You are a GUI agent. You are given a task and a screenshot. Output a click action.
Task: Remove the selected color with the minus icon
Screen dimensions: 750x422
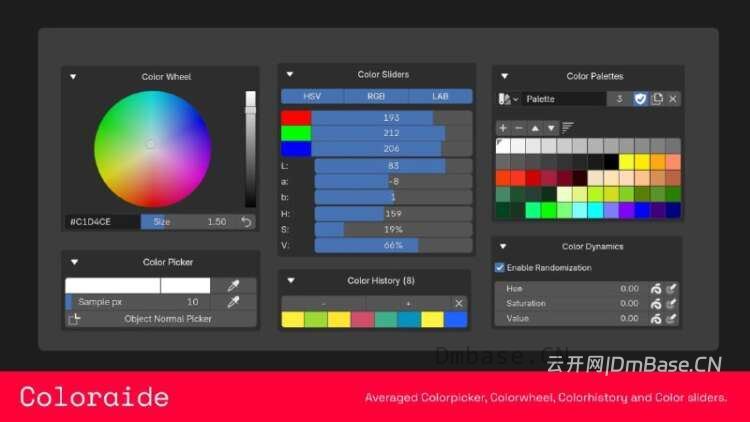[x=518, y=128]
